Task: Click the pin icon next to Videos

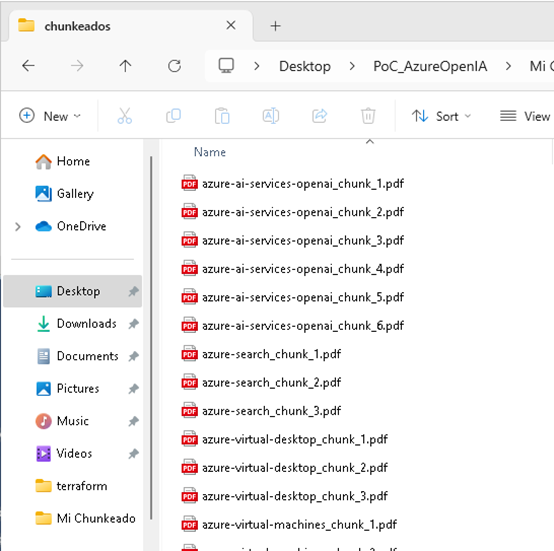Action: pyautogui.click(x=133, y=454)
